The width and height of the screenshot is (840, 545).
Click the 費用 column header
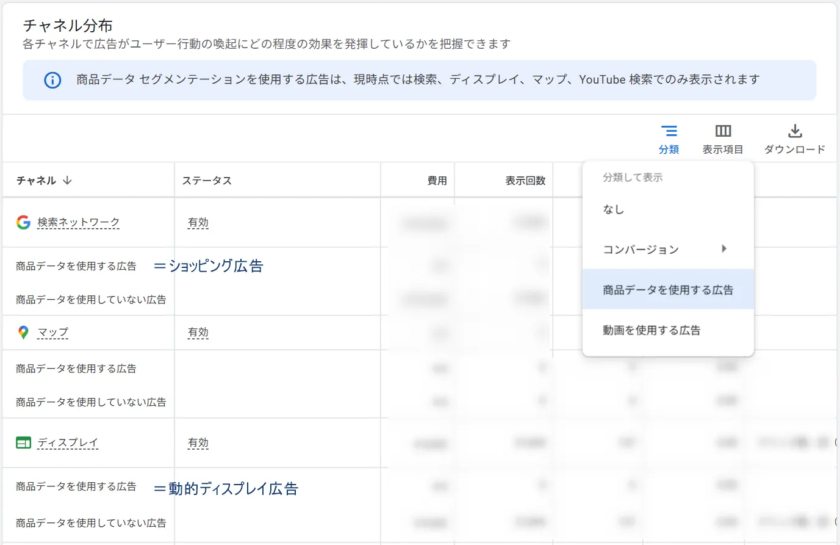[x=437, y=181]
